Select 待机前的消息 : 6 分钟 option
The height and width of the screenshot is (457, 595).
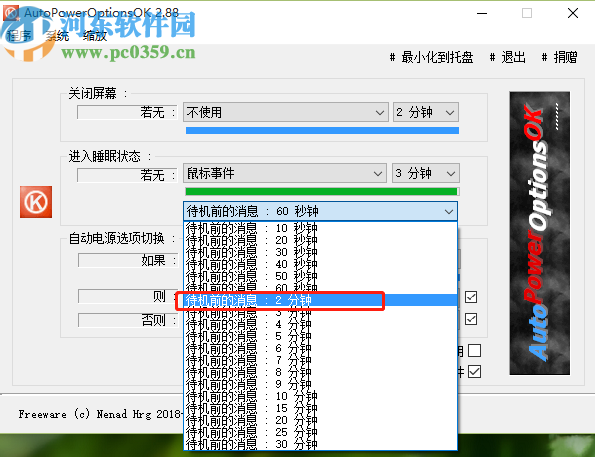click(321, 348)
